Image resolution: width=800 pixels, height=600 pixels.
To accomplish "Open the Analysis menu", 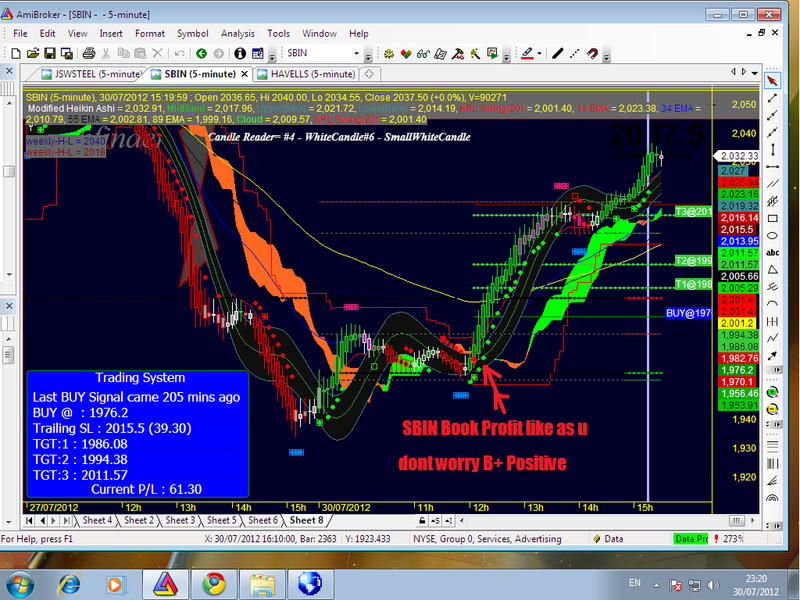I will pyautogui.click(x=237, y=34).
